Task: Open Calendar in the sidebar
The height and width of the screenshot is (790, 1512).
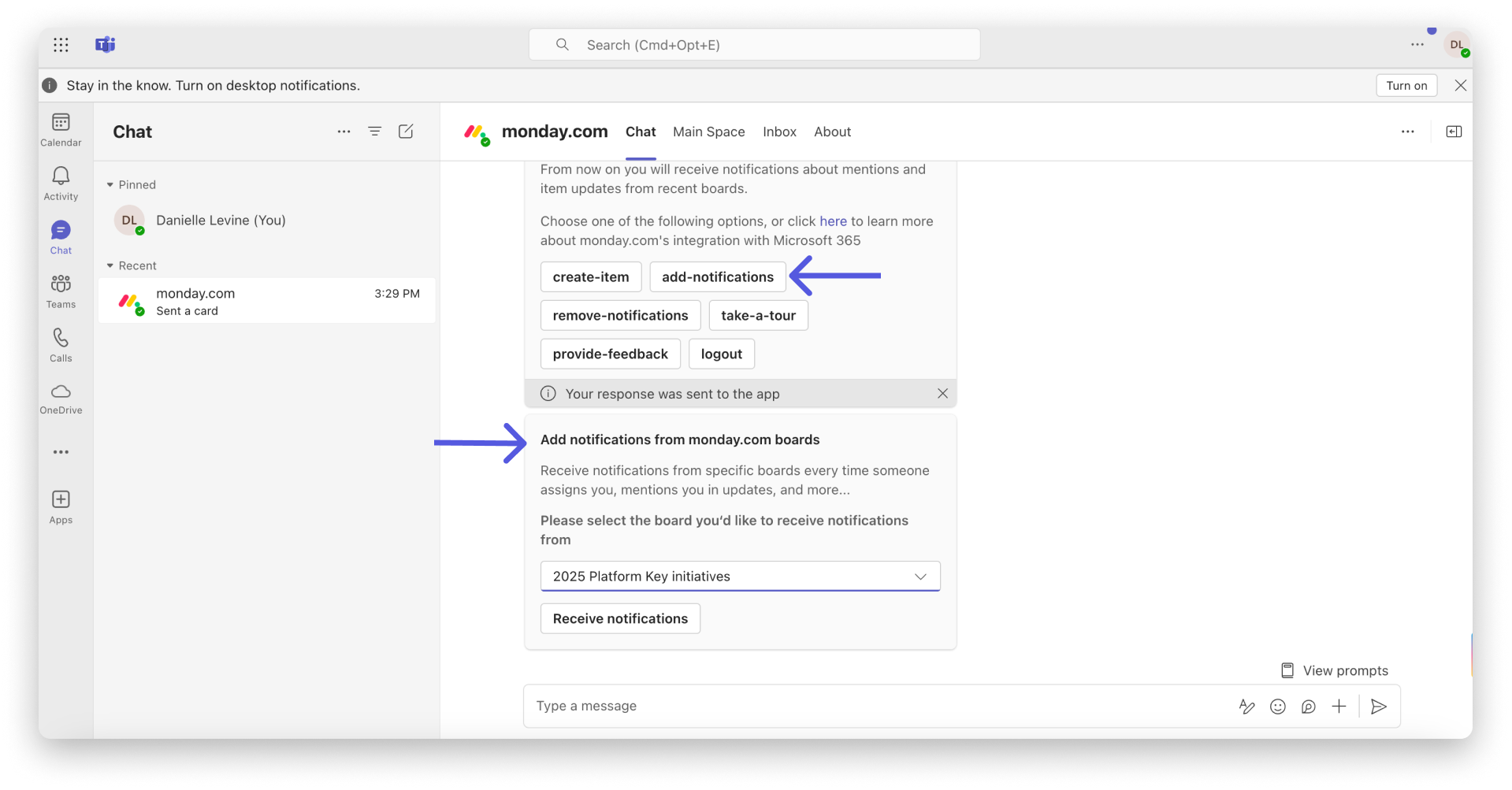Action: coord(61,130)
